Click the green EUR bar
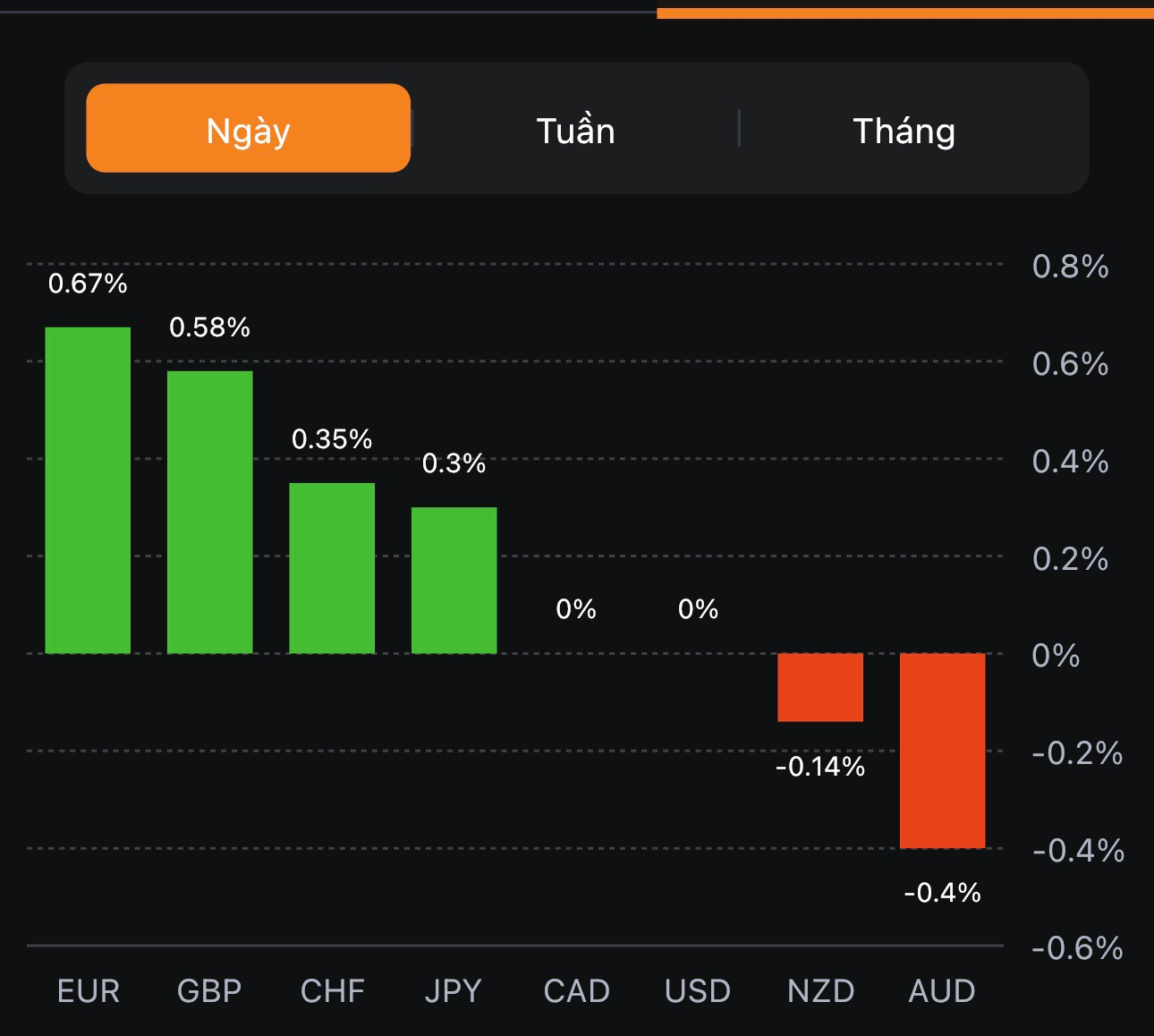The image size is (1154, 1036). point(88,490)
